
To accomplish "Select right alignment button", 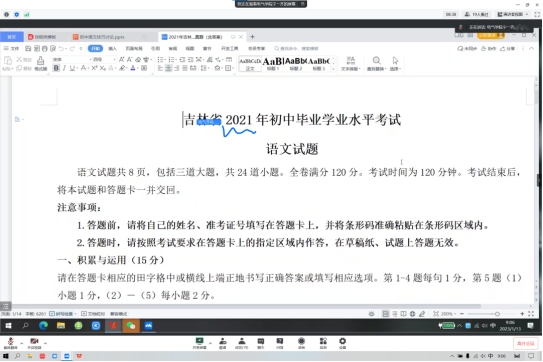I will [177, 68].
